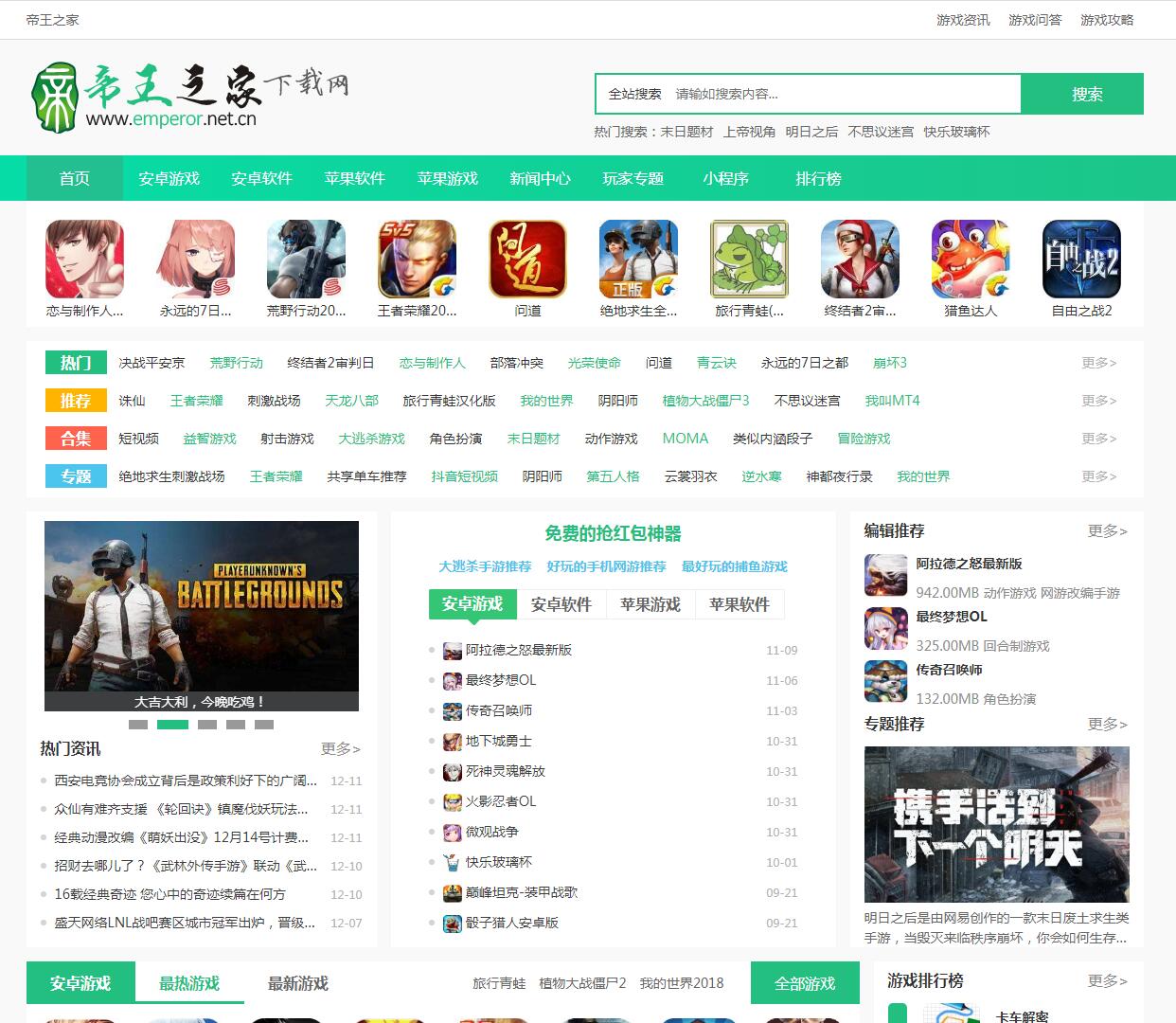Select the first carousel indicator dot
The image size is (1176, 1023).
tap(138, 725)
